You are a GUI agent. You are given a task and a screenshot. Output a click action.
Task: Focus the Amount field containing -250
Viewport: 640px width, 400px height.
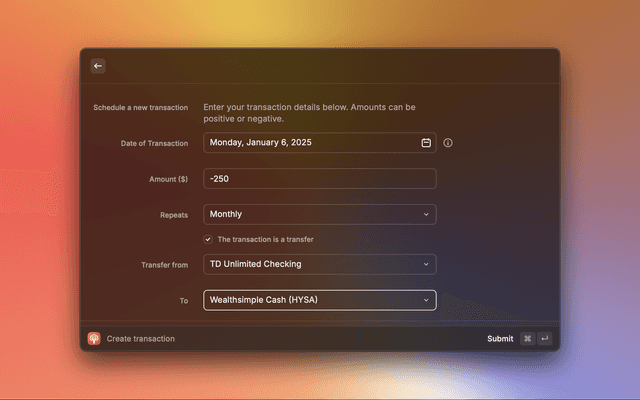(x=320, y=179)
